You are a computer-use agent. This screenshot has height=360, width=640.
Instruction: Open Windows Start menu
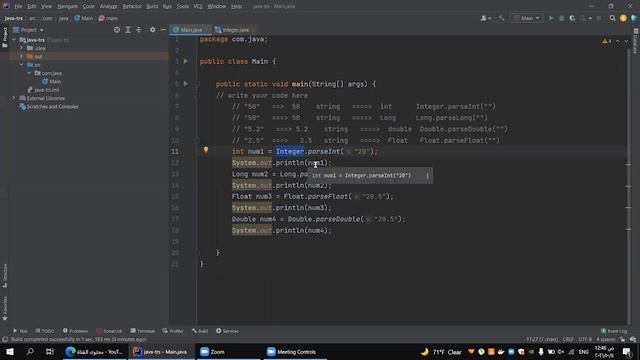coord(10,352)
